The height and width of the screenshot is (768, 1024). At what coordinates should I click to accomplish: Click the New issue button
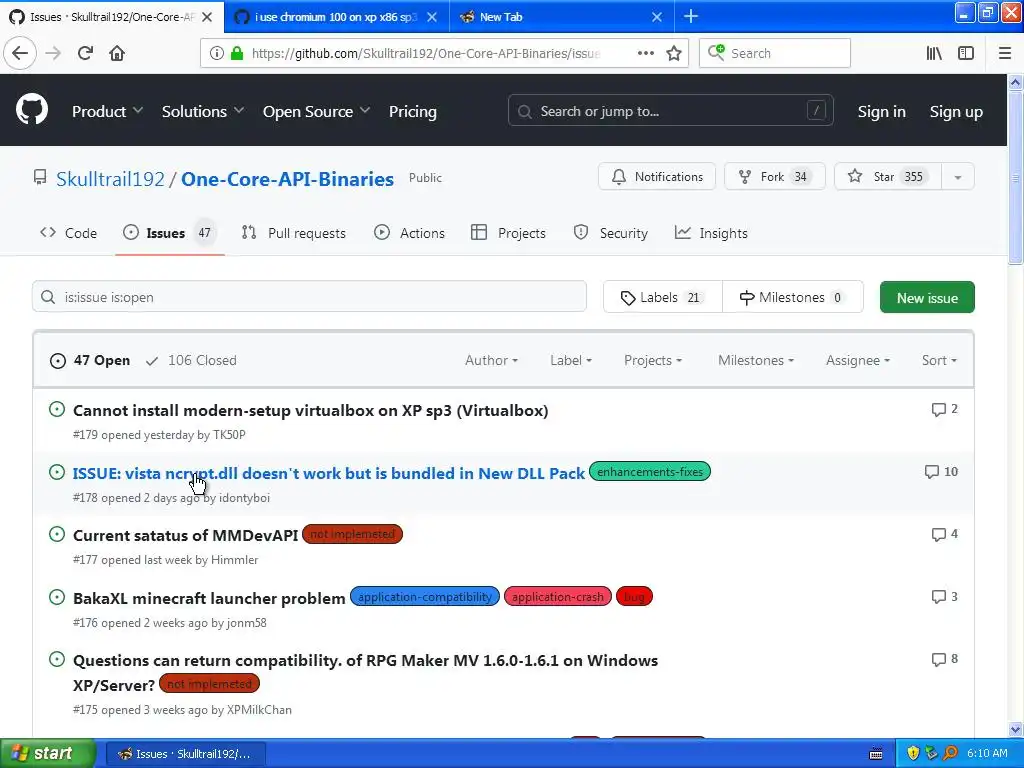(x=927, y=298)
